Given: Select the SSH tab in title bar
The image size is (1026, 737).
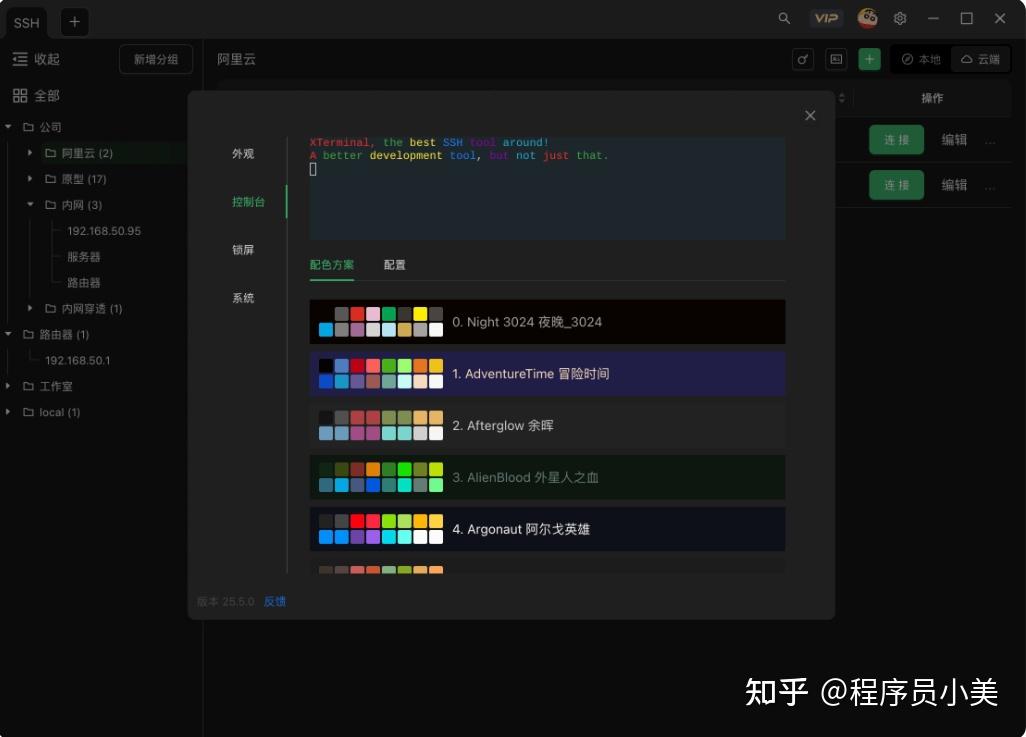Looking at the screenshot, I should pyautogui.click(x=27, y=23).
